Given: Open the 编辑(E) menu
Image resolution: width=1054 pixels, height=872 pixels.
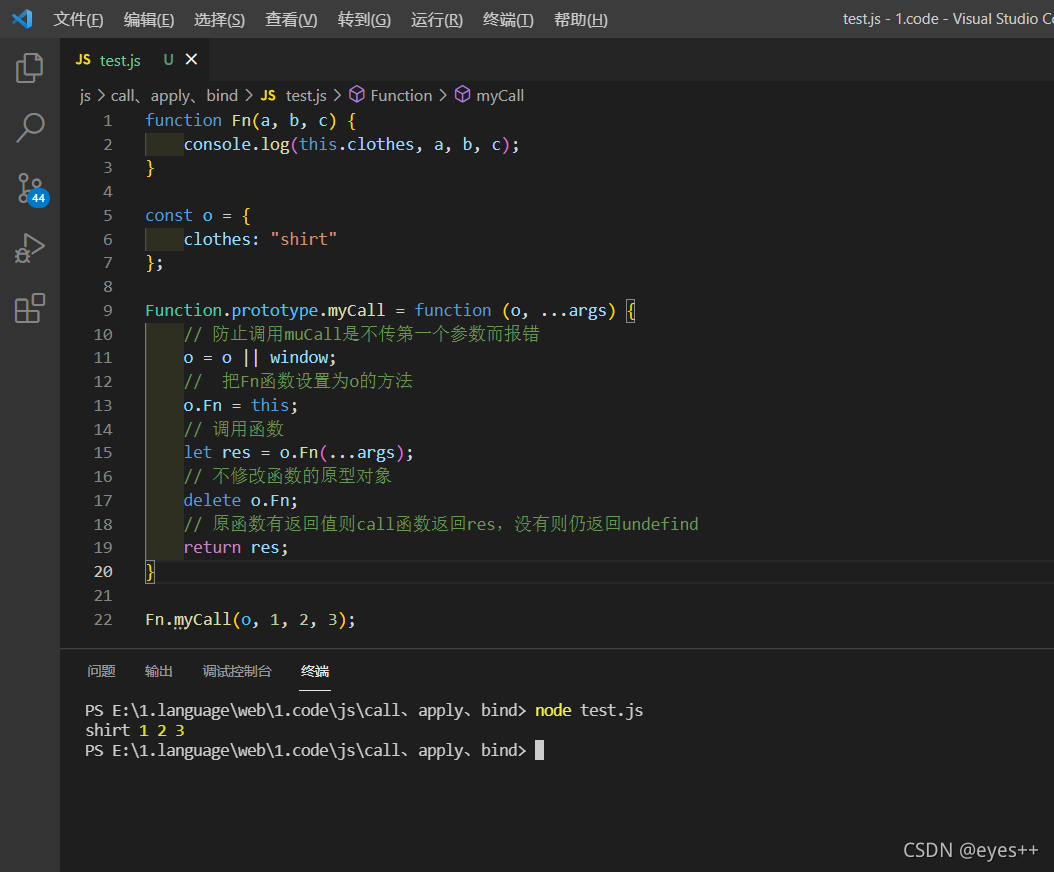Looking at the screenshot, I should coord(149,19).
